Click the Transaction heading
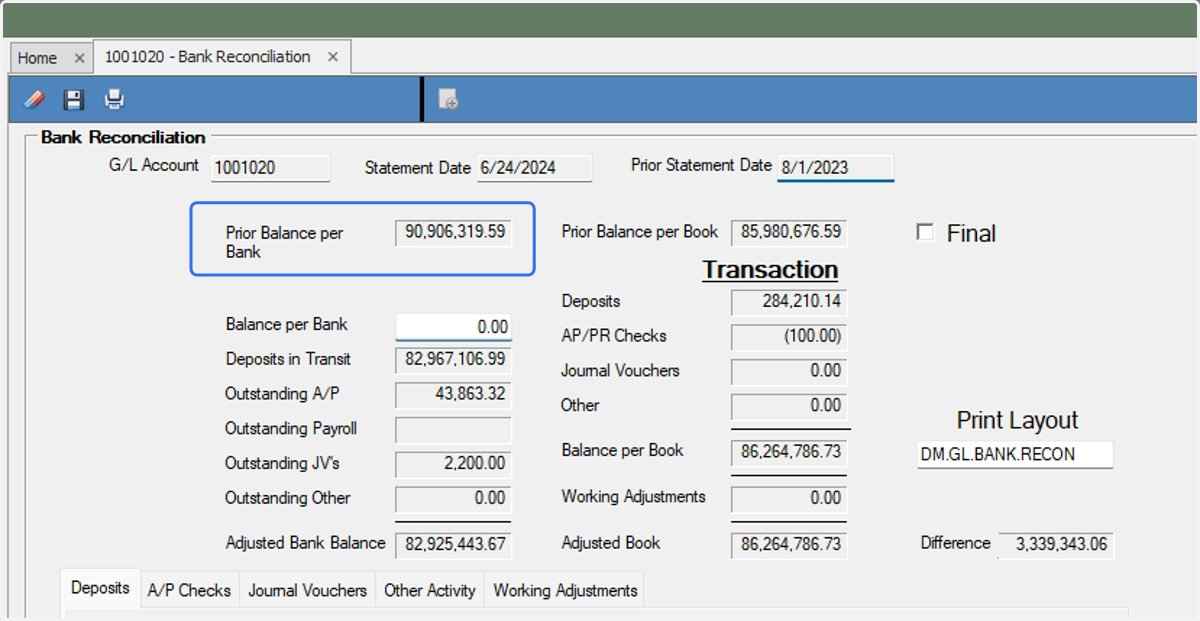Viewport: 1200px width, 621px height. coord(770,270)
